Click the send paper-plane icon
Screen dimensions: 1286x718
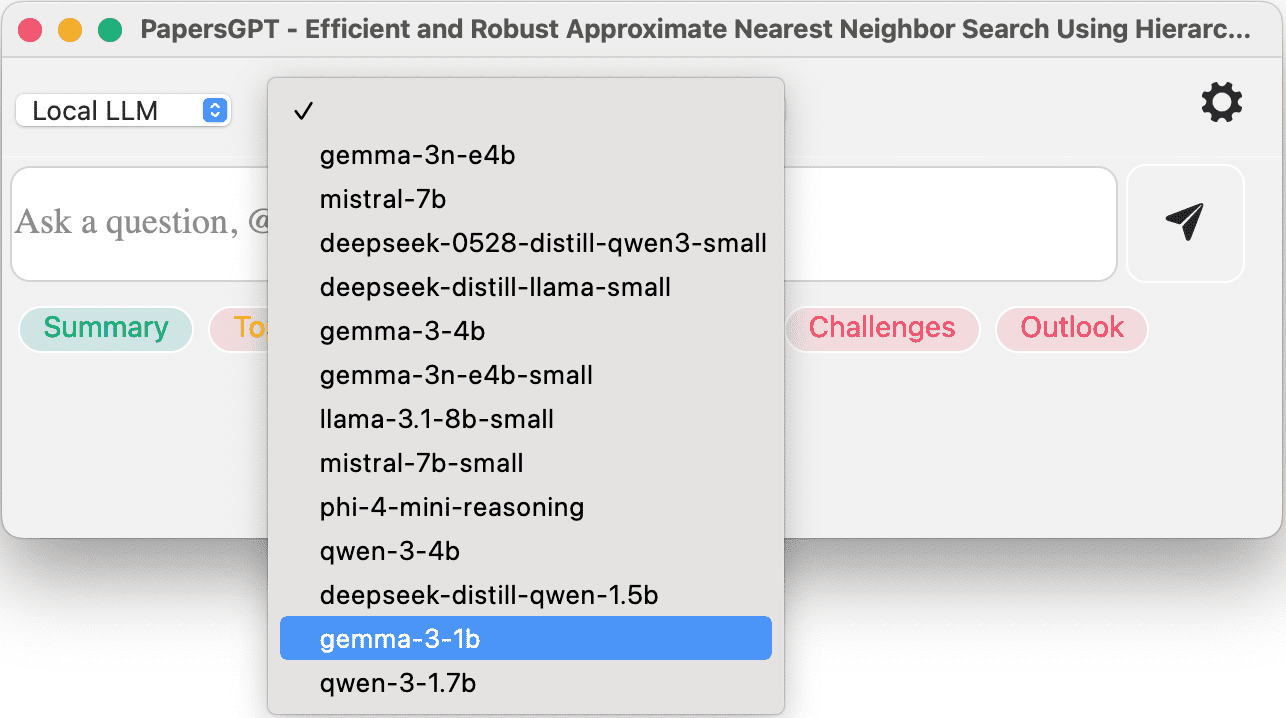pos(1185,223)
